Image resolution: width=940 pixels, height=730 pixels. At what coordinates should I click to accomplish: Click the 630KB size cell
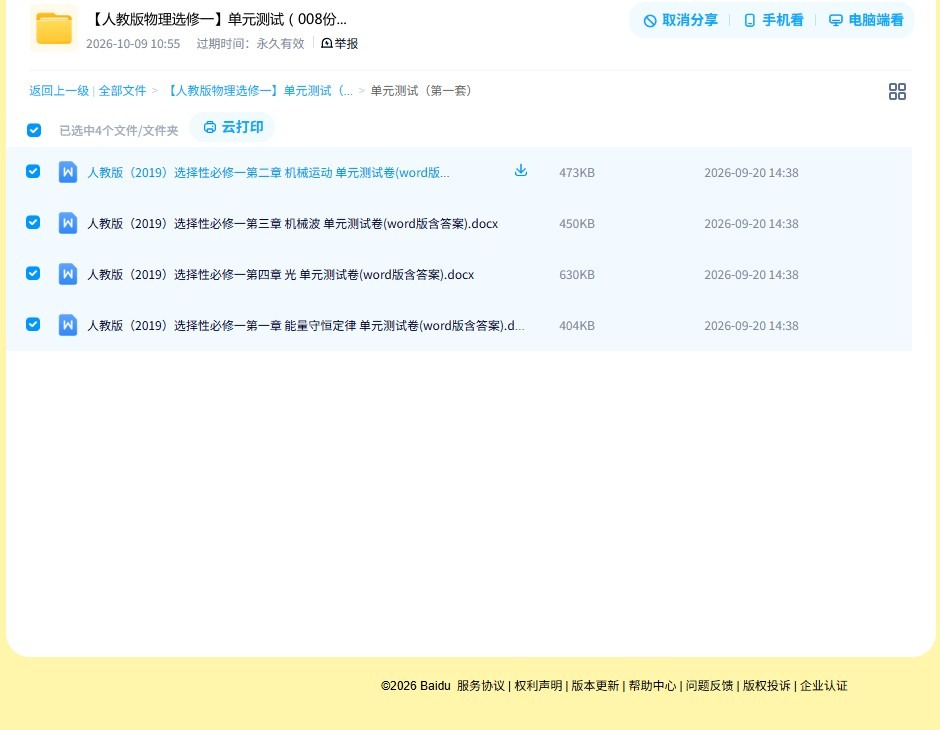pyautogui.click(x=577, y=274)
